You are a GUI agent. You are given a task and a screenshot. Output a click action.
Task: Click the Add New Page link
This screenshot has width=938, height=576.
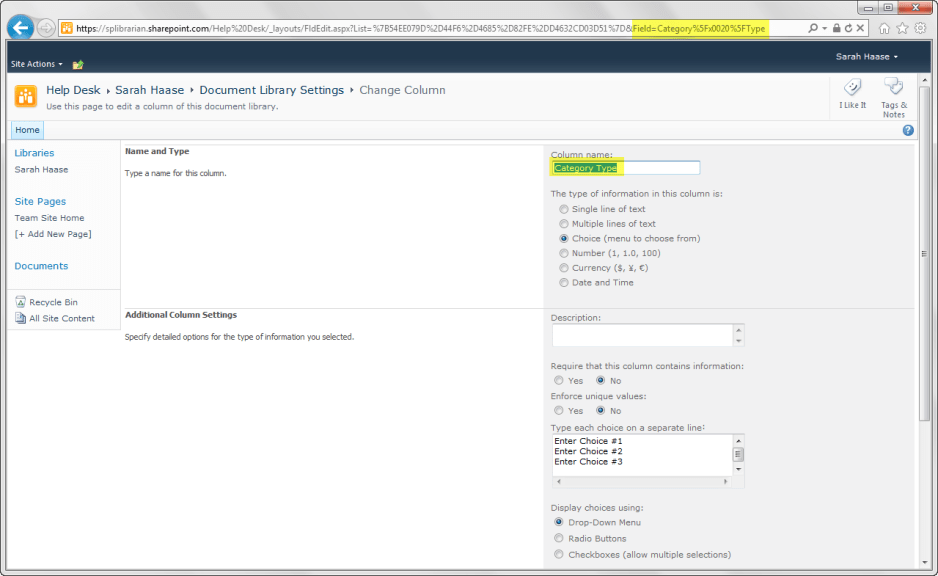(x=53, y=234)
